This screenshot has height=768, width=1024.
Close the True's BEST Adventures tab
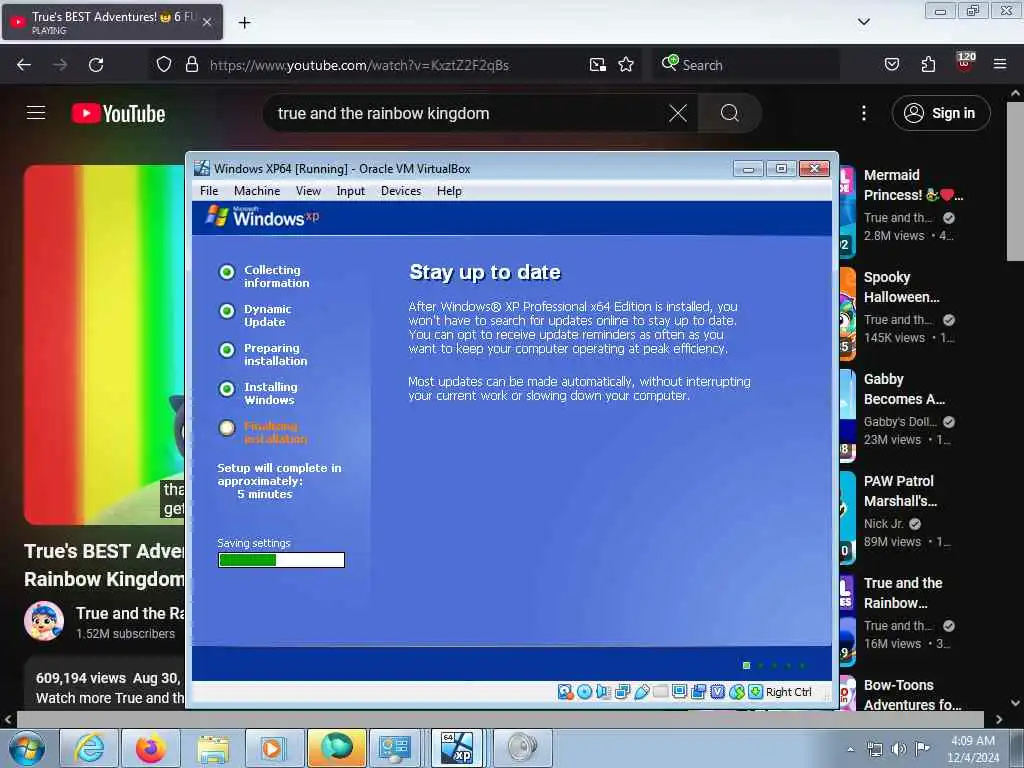click(x=207, y=22)
